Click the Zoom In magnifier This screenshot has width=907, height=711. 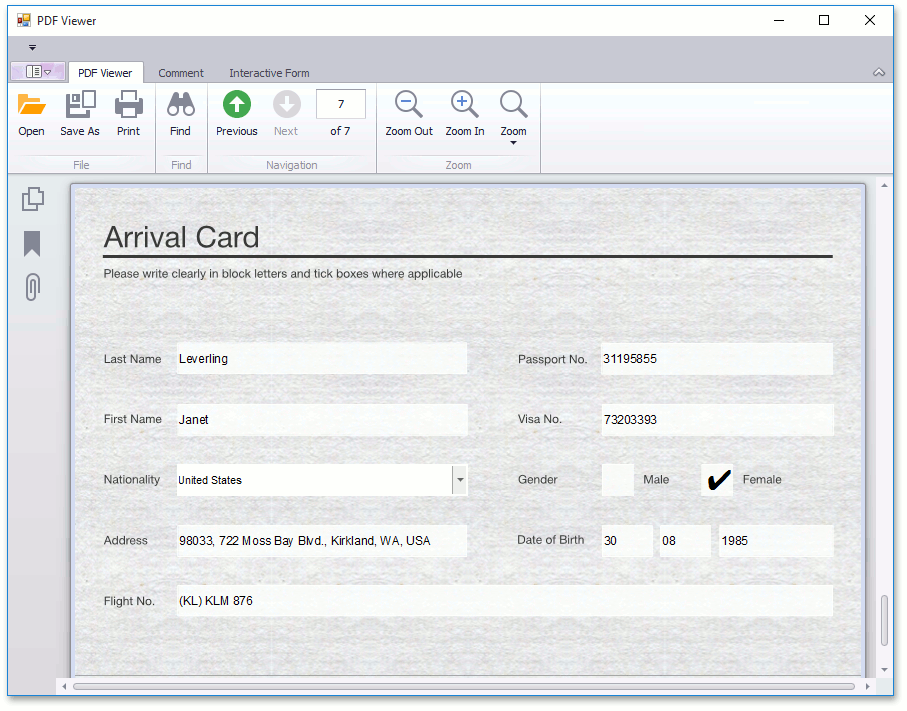pos(464,105)
